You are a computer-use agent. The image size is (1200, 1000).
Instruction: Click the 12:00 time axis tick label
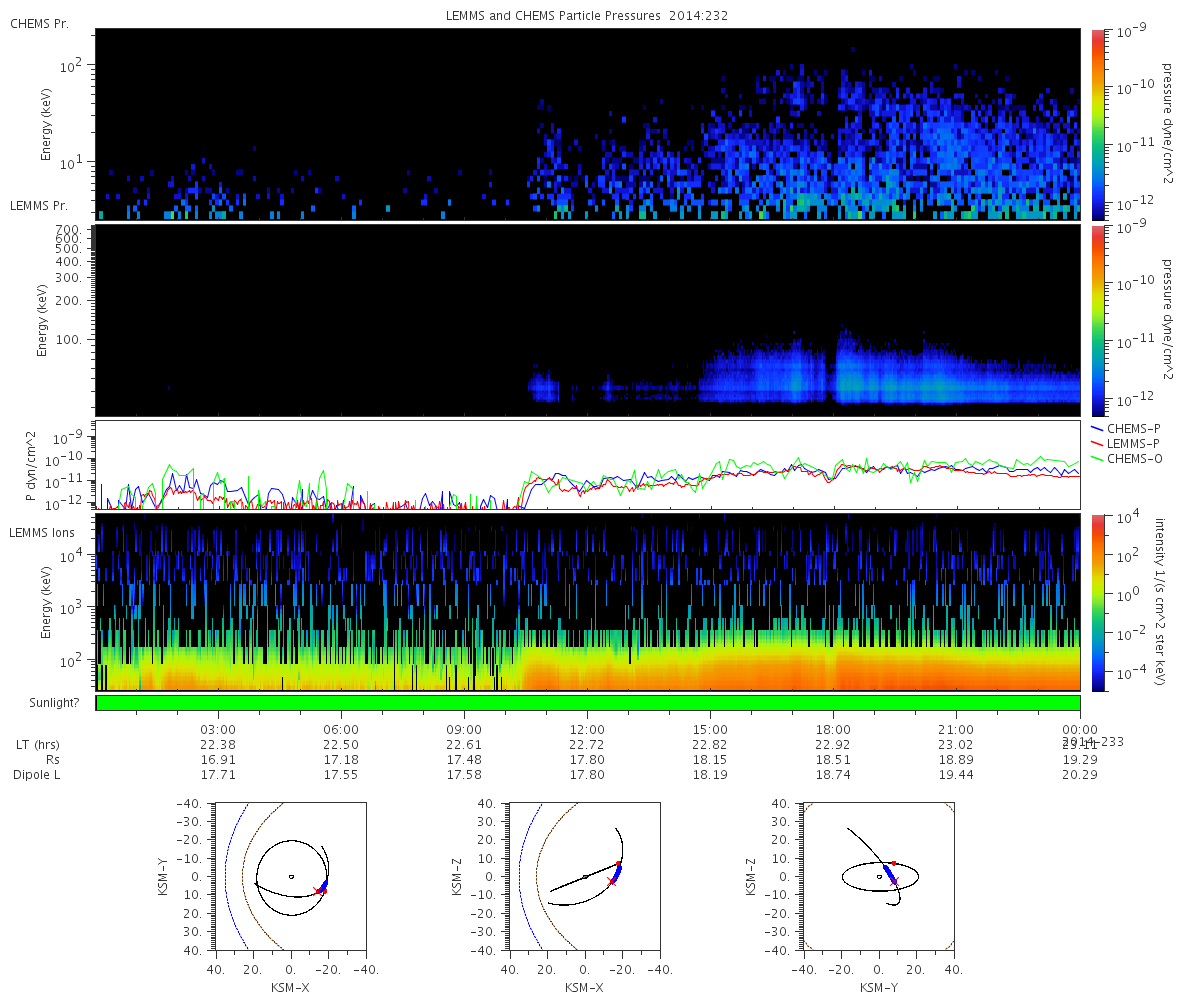click(587, 729)
